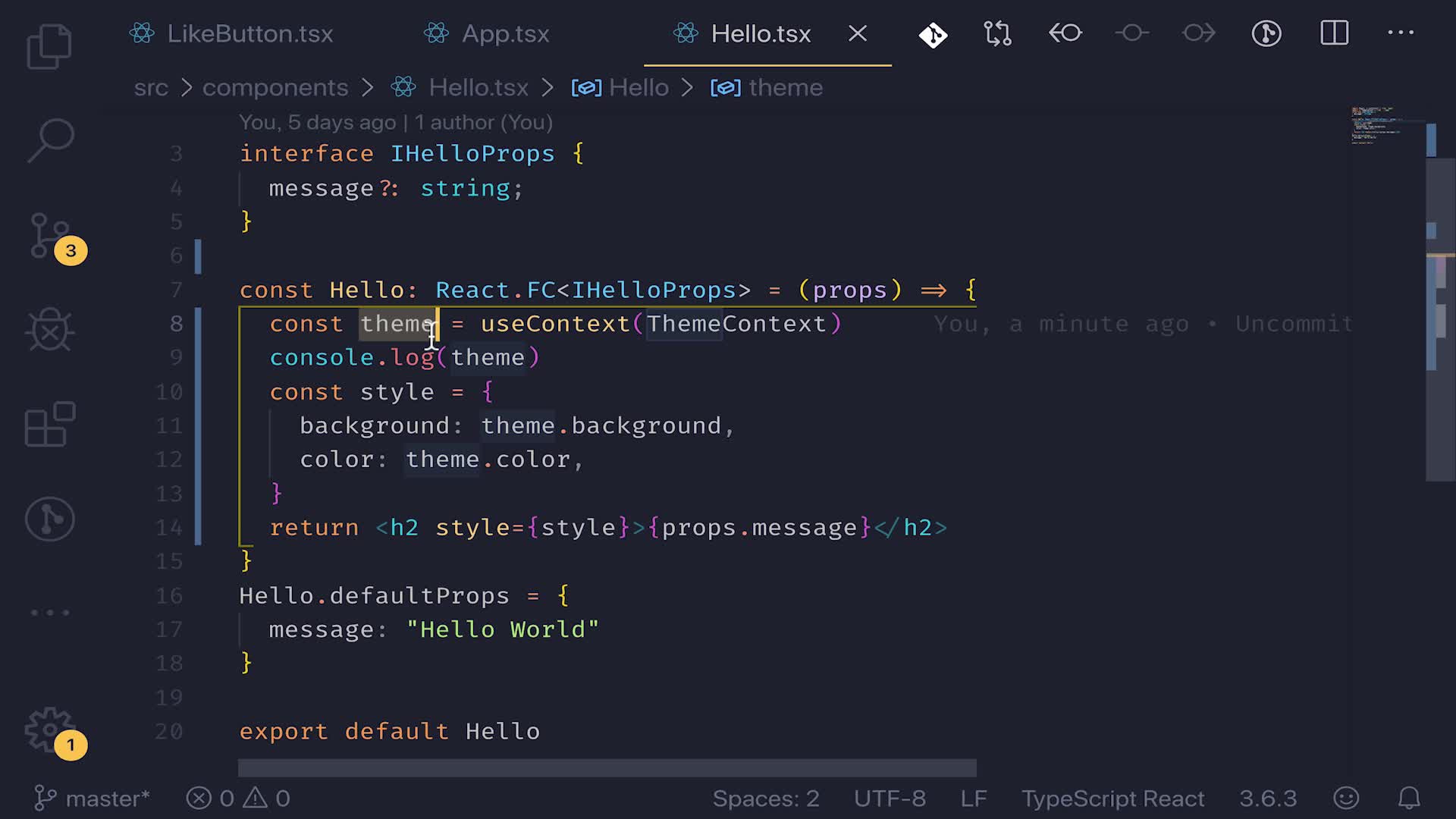
Task: Open the Search panel
Action: (x=51, y=140)
